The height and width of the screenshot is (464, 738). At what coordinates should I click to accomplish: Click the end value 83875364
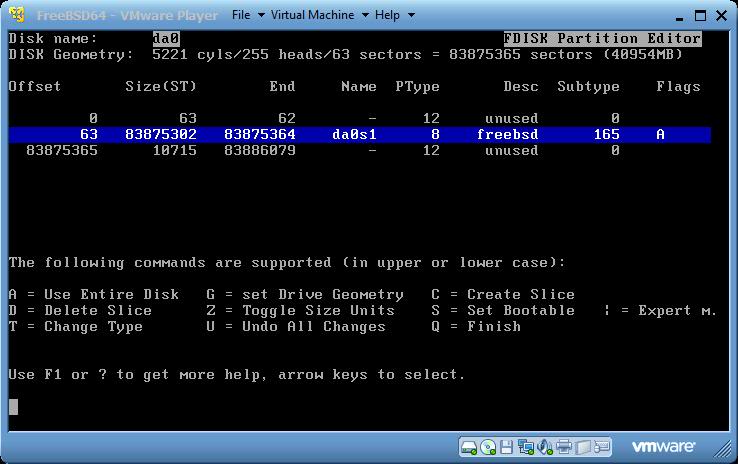(260, 135)
